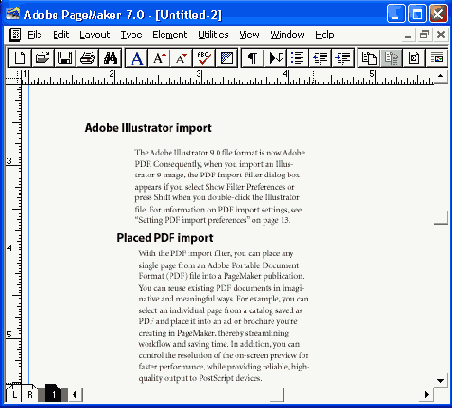Screen dimensions: 452x408
Task: Run the Spelling check icon
Action: 204,58
